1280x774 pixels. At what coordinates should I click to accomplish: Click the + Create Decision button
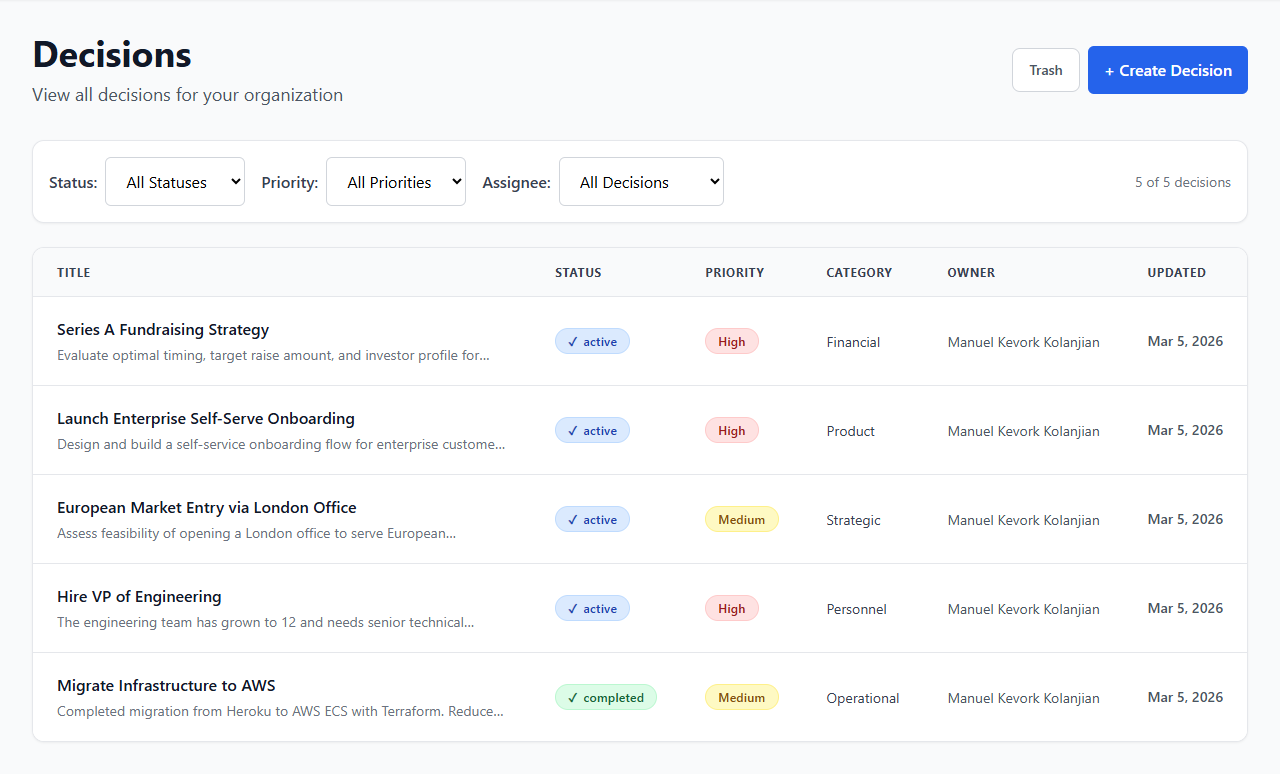click(x=1167, y=70)
